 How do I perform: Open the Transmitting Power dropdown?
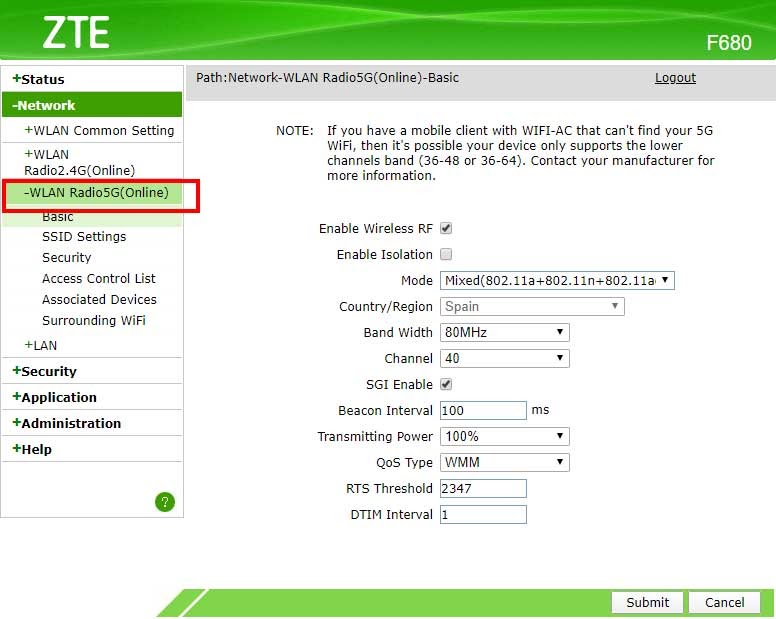(504, 436)
